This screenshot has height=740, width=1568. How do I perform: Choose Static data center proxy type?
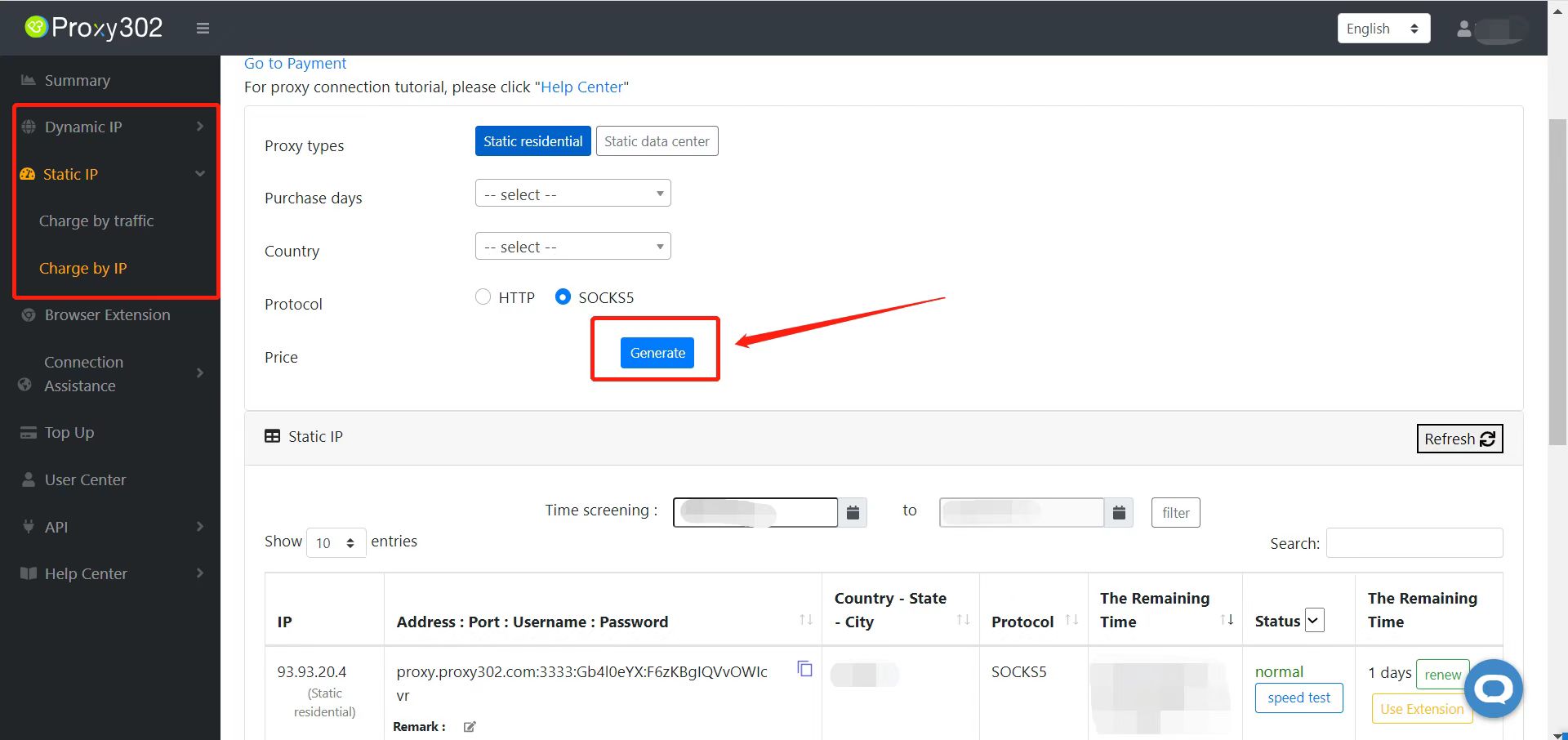coord(657,141)
